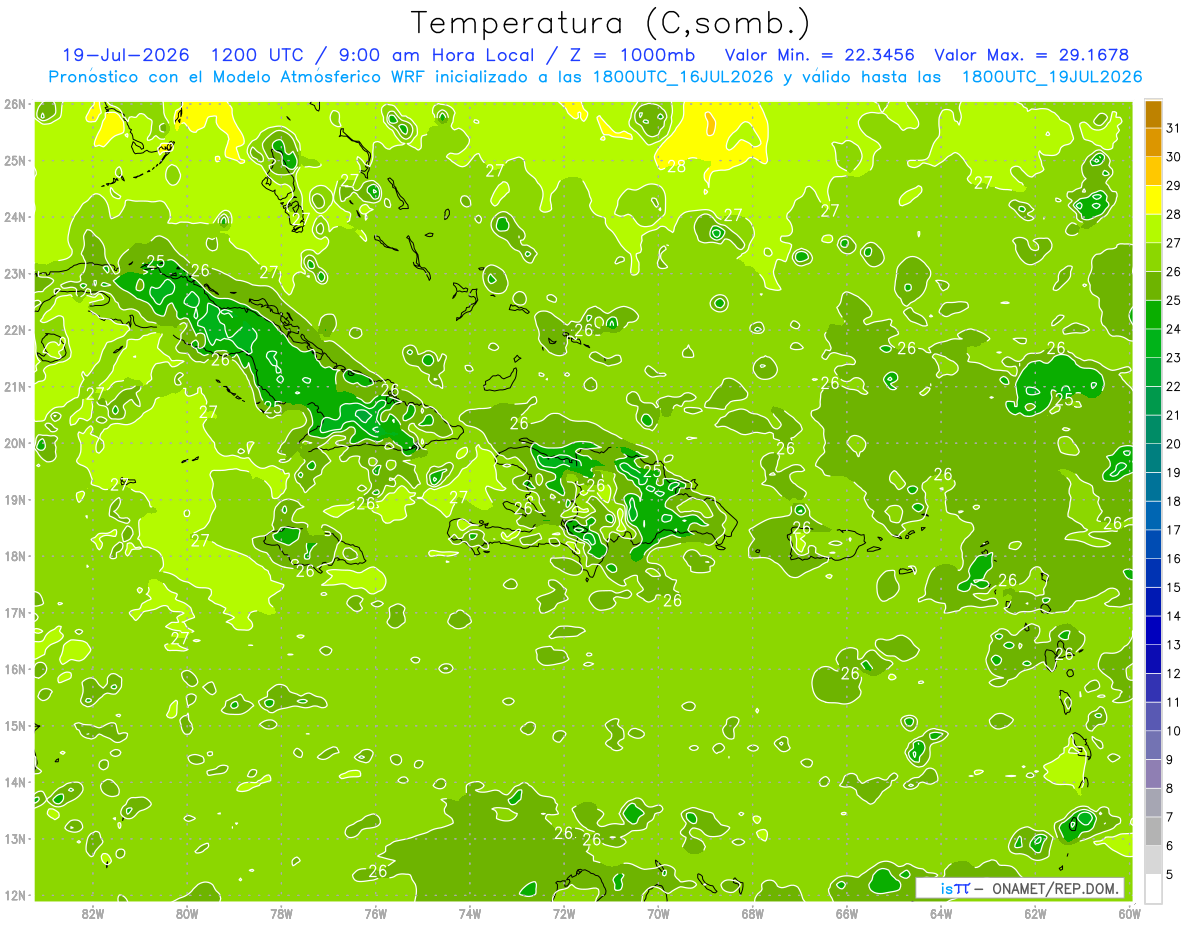Click longitude label '82W'
Viewport: 1200px width, 927px height.
[93, 912]
